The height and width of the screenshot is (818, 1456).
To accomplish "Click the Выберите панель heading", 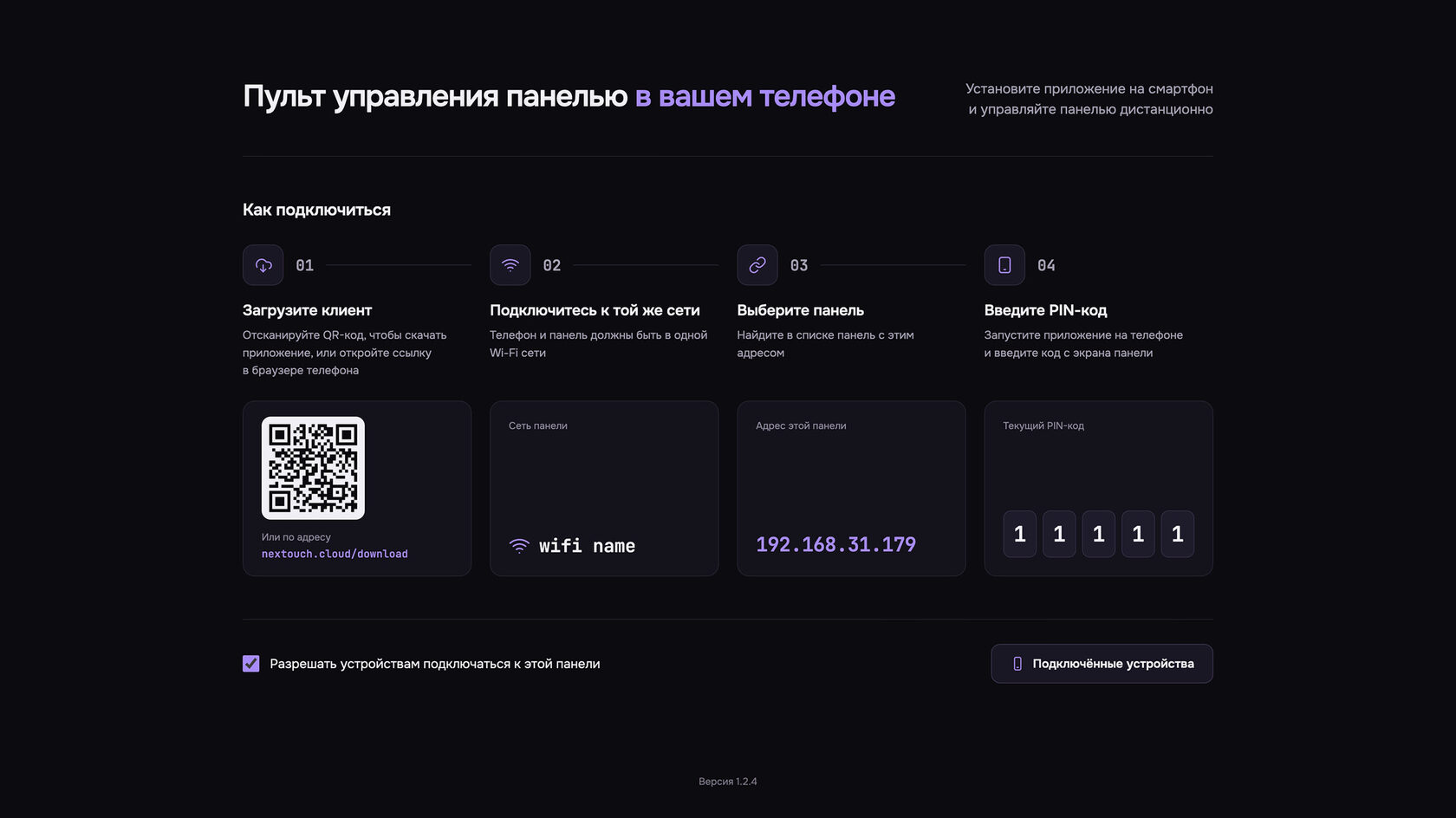I will 800,310.
